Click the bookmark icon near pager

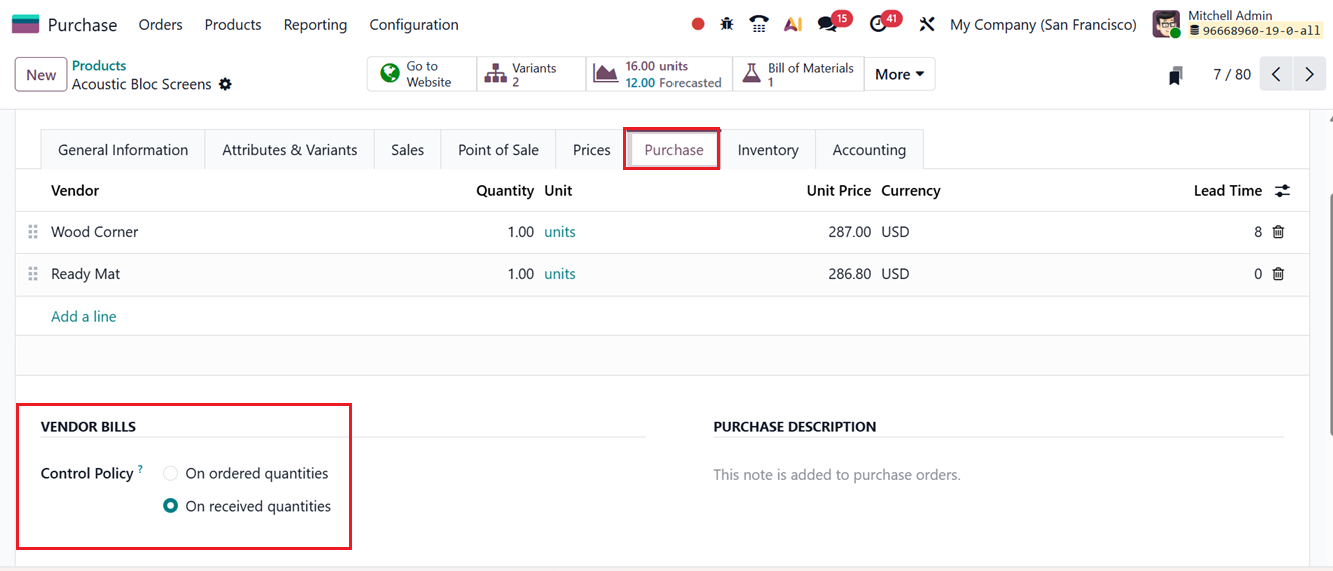point(1176,75)
